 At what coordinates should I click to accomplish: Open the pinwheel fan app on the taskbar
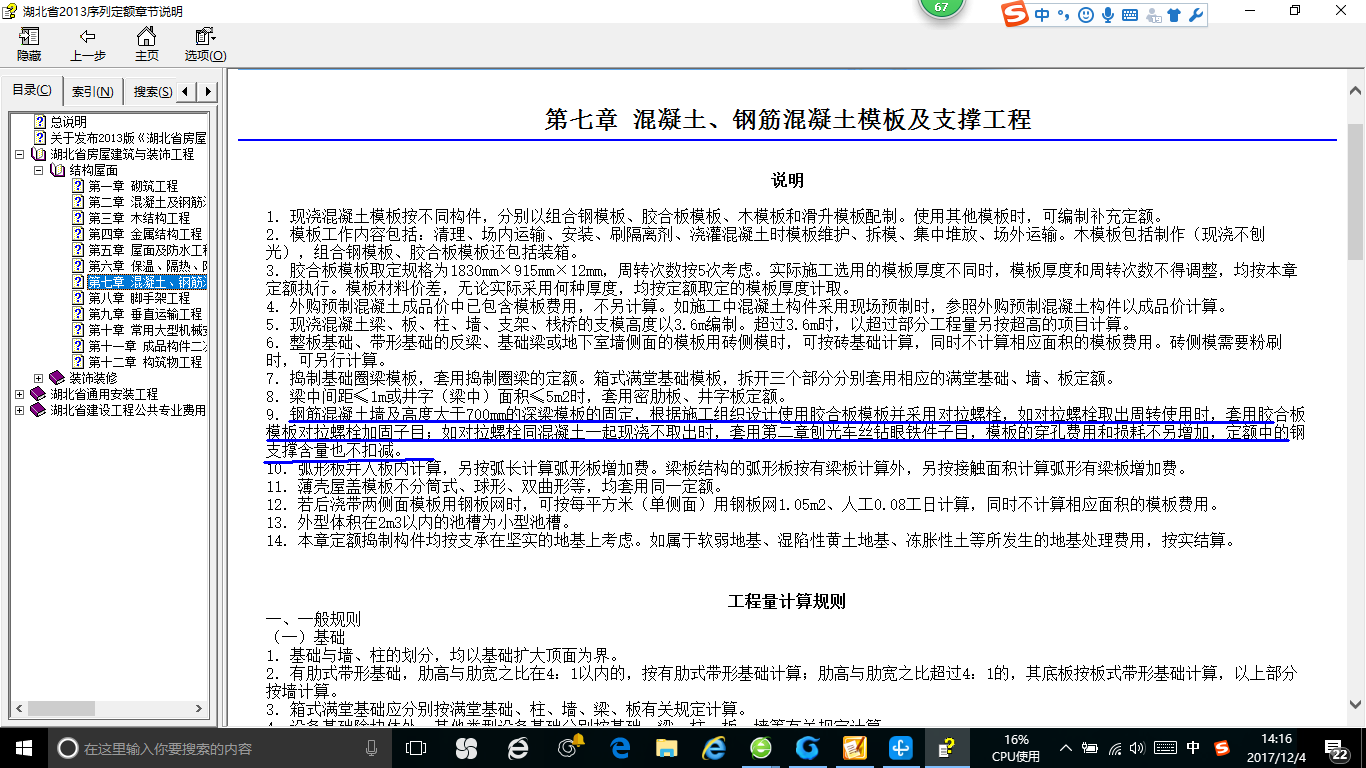466,748
